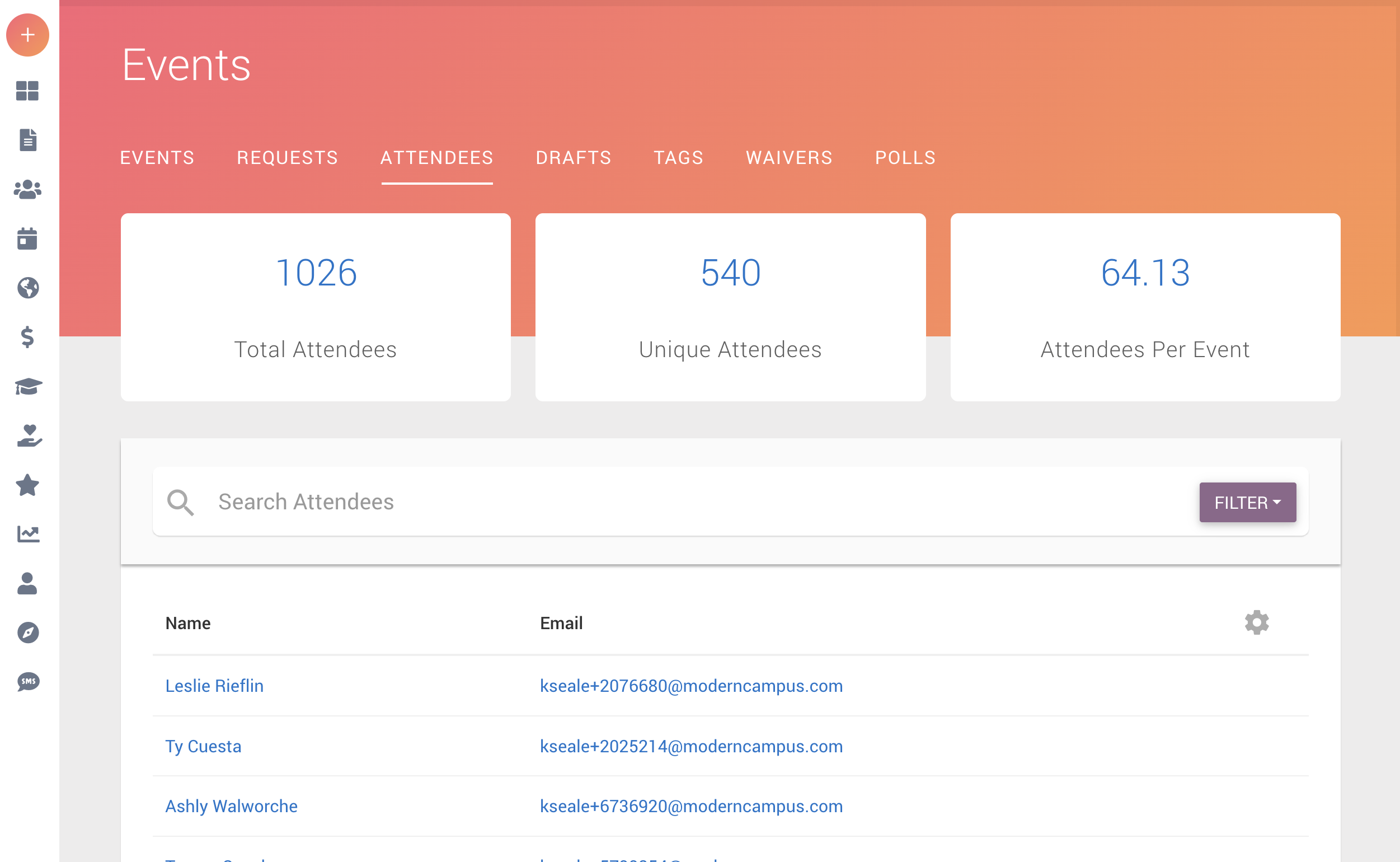Viewport: 1400px width, 862px height.
Task: Click the 540 Unique Attendees card
Action: click(730, 307)
